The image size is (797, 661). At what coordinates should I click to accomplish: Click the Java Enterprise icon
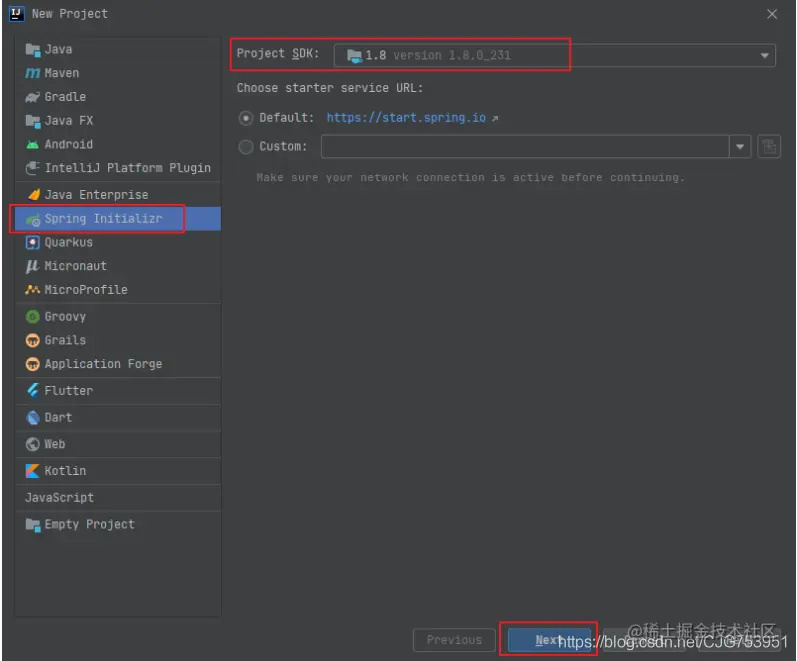(34, 195)
